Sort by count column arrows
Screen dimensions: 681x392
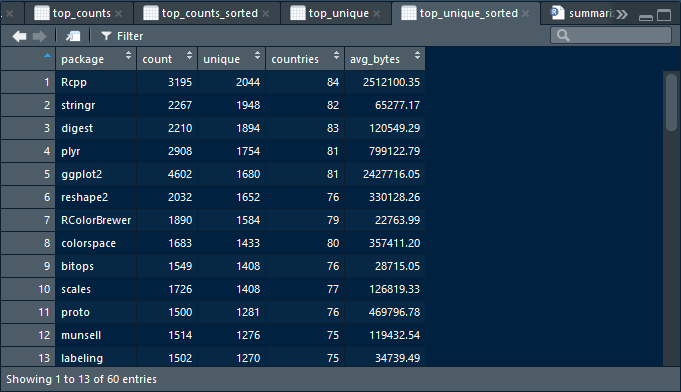click(189, 55)
